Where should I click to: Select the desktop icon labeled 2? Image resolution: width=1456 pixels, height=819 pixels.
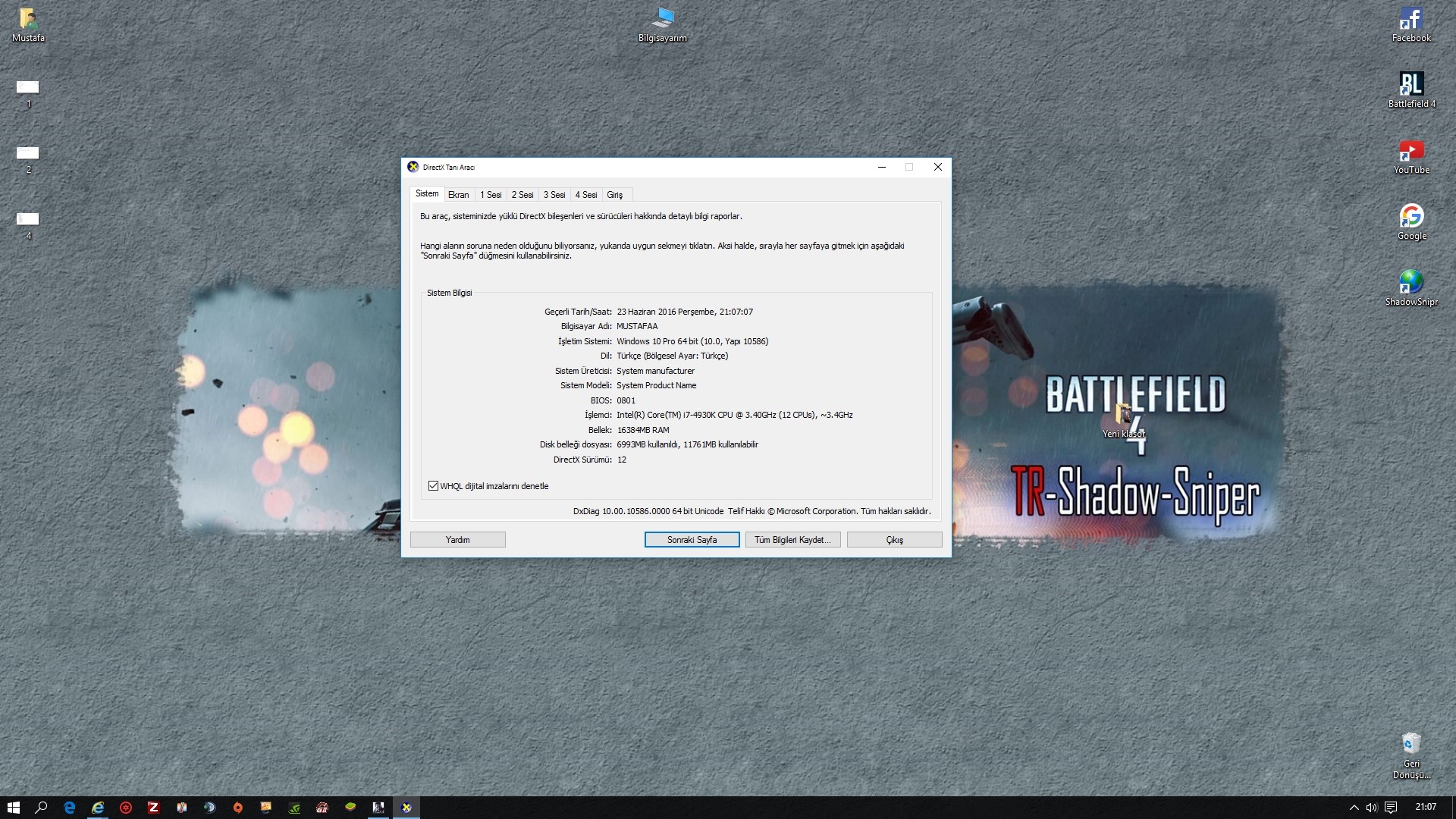click(x=28, y=159)
